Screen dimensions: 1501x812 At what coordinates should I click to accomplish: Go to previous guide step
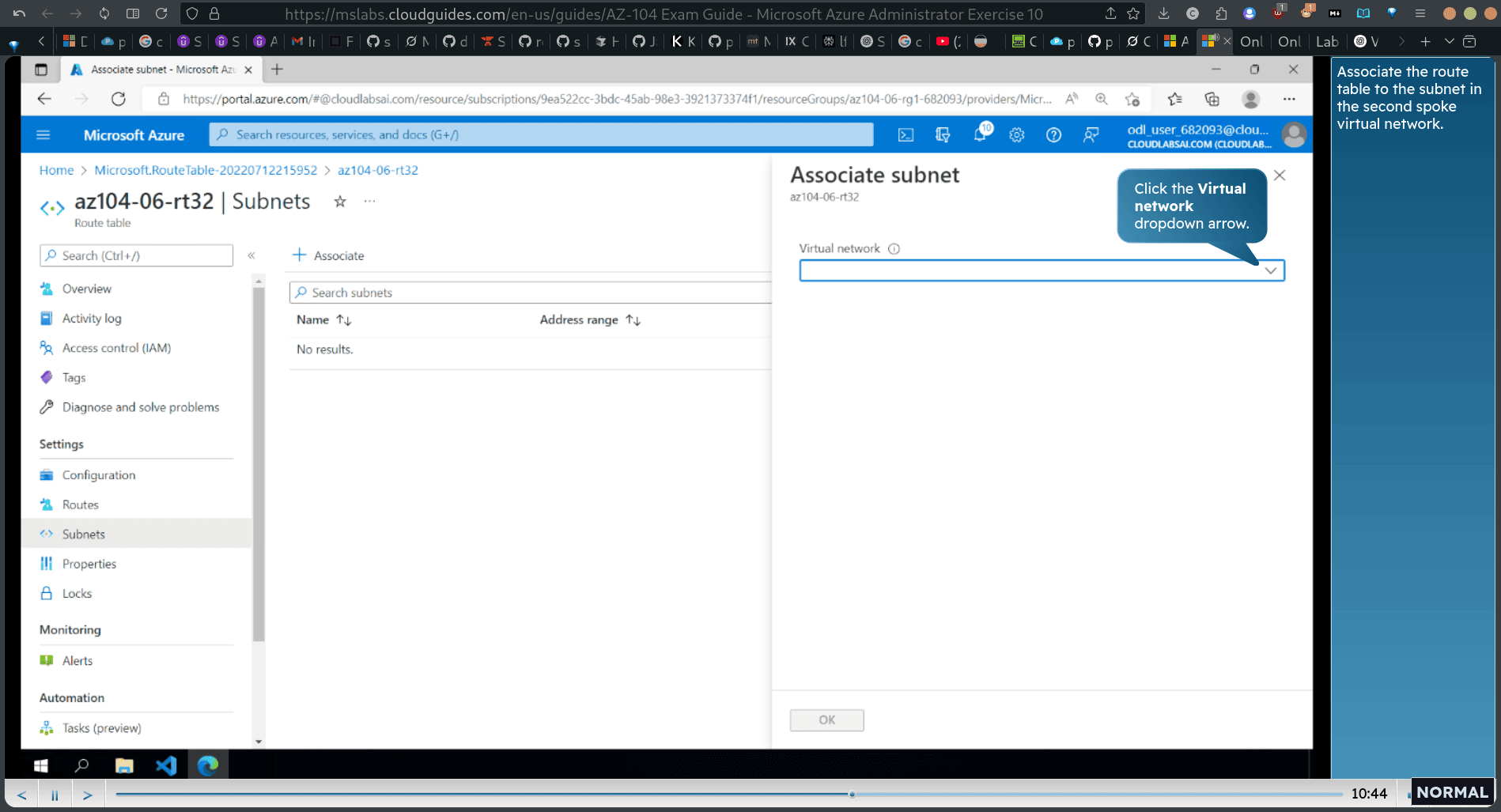pos(22,795)
